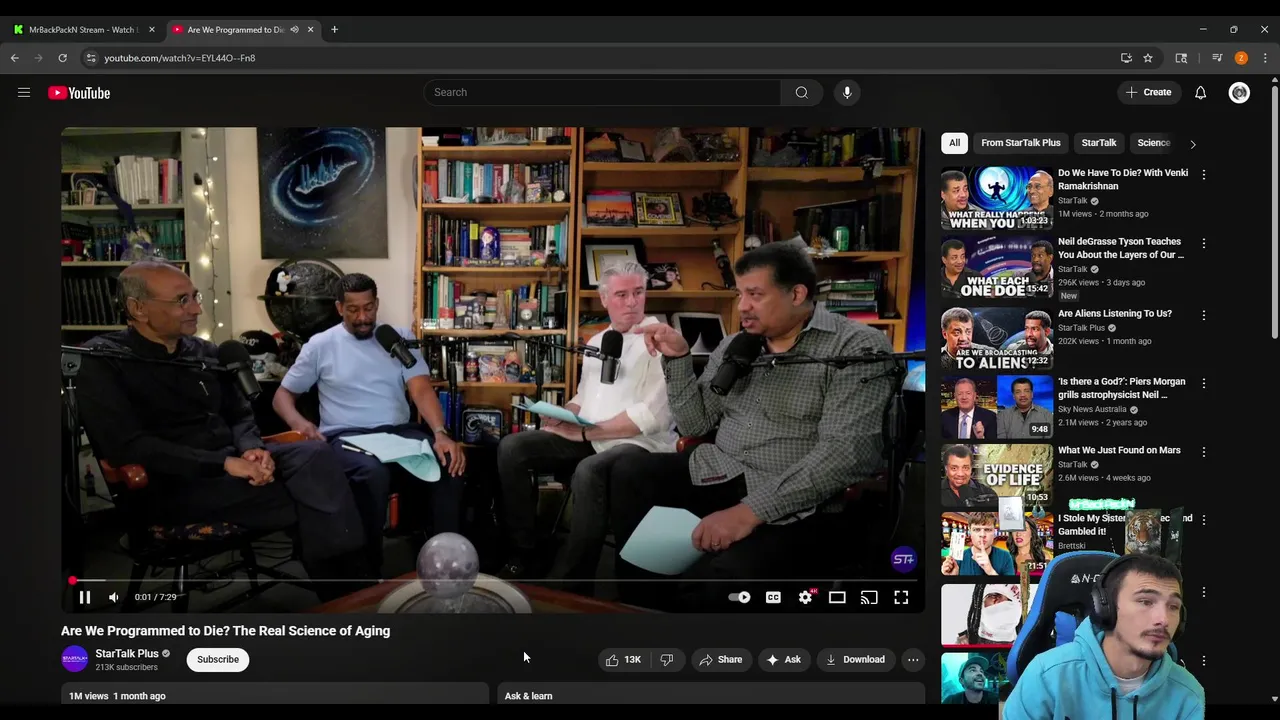1280x720 pixels.
Task: Cast the video to a TV
Action: coord(869,597)
